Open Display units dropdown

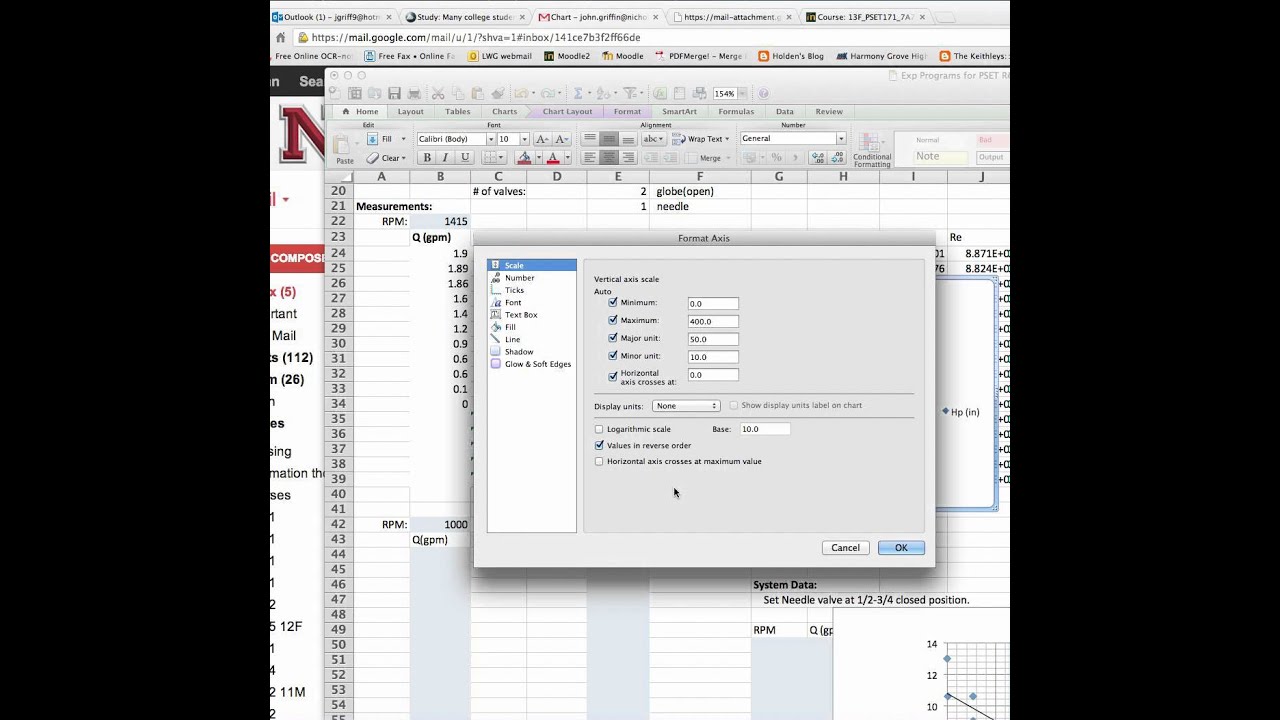click(x=686, y=406)
